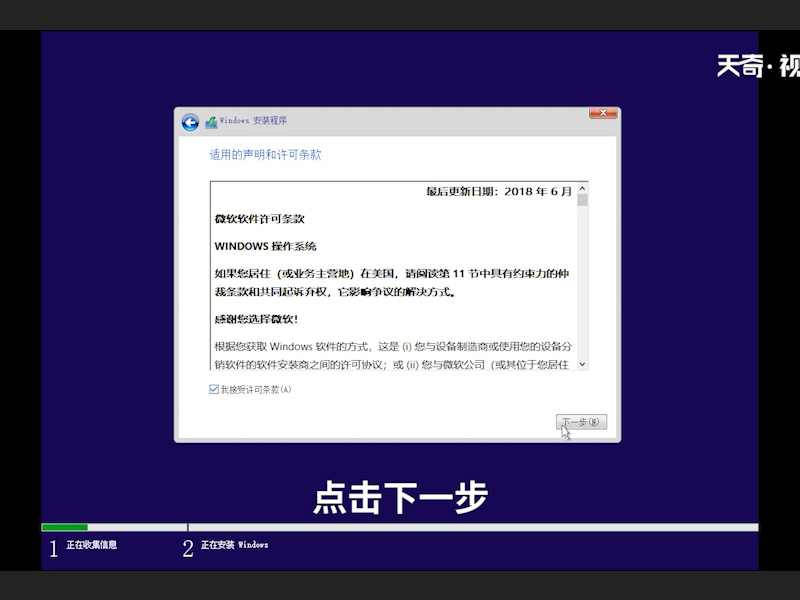
Task: Click the green installation progress bar
Action: click(x=65, y=526)
